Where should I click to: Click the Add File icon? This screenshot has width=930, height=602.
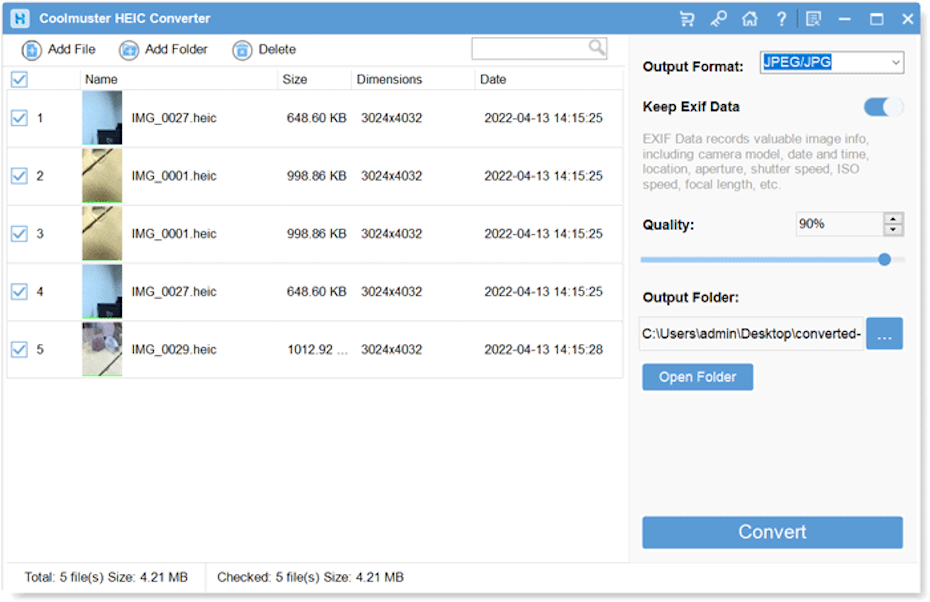32,50
